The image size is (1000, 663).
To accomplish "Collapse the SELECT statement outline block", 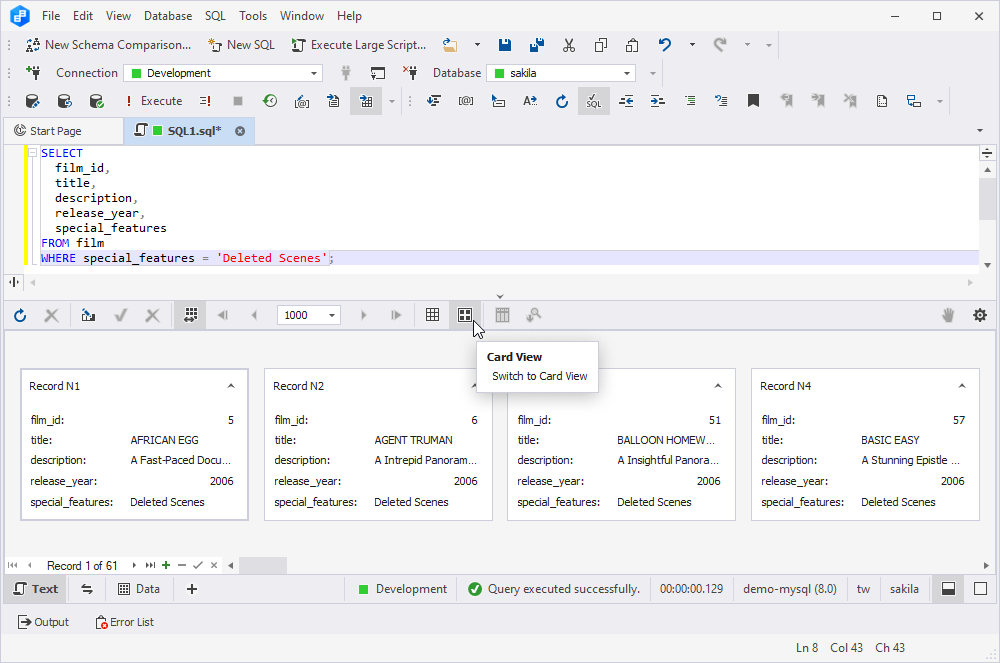I will pos(33,153).
